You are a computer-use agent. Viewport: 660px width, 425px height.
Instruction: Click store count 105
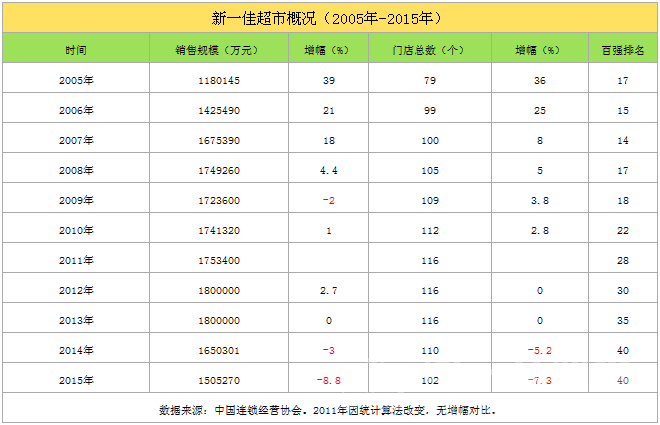(x=430, y=170)
